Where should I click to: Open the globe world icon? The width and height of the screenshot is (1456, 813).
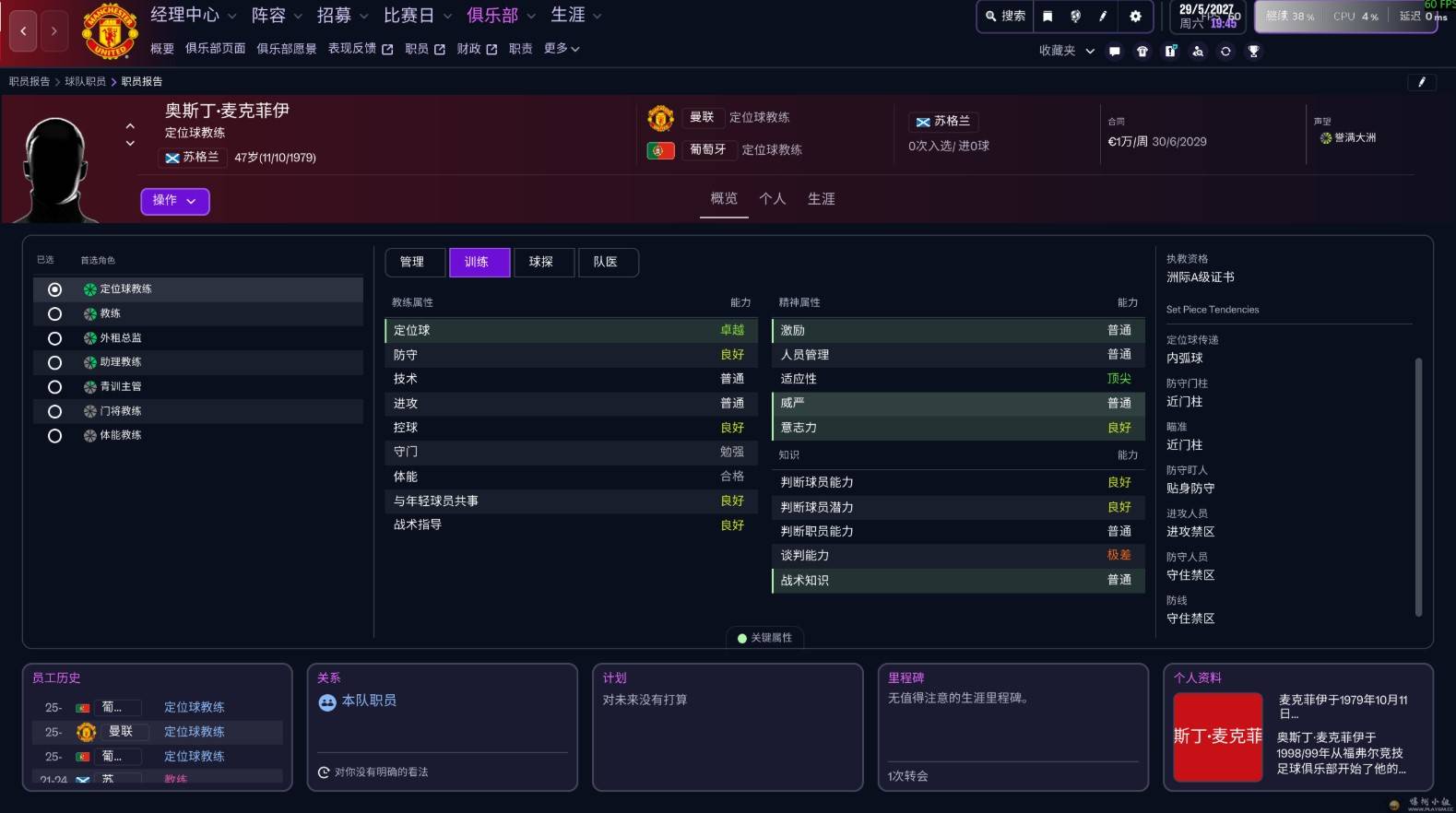(x=1075, y=16)
